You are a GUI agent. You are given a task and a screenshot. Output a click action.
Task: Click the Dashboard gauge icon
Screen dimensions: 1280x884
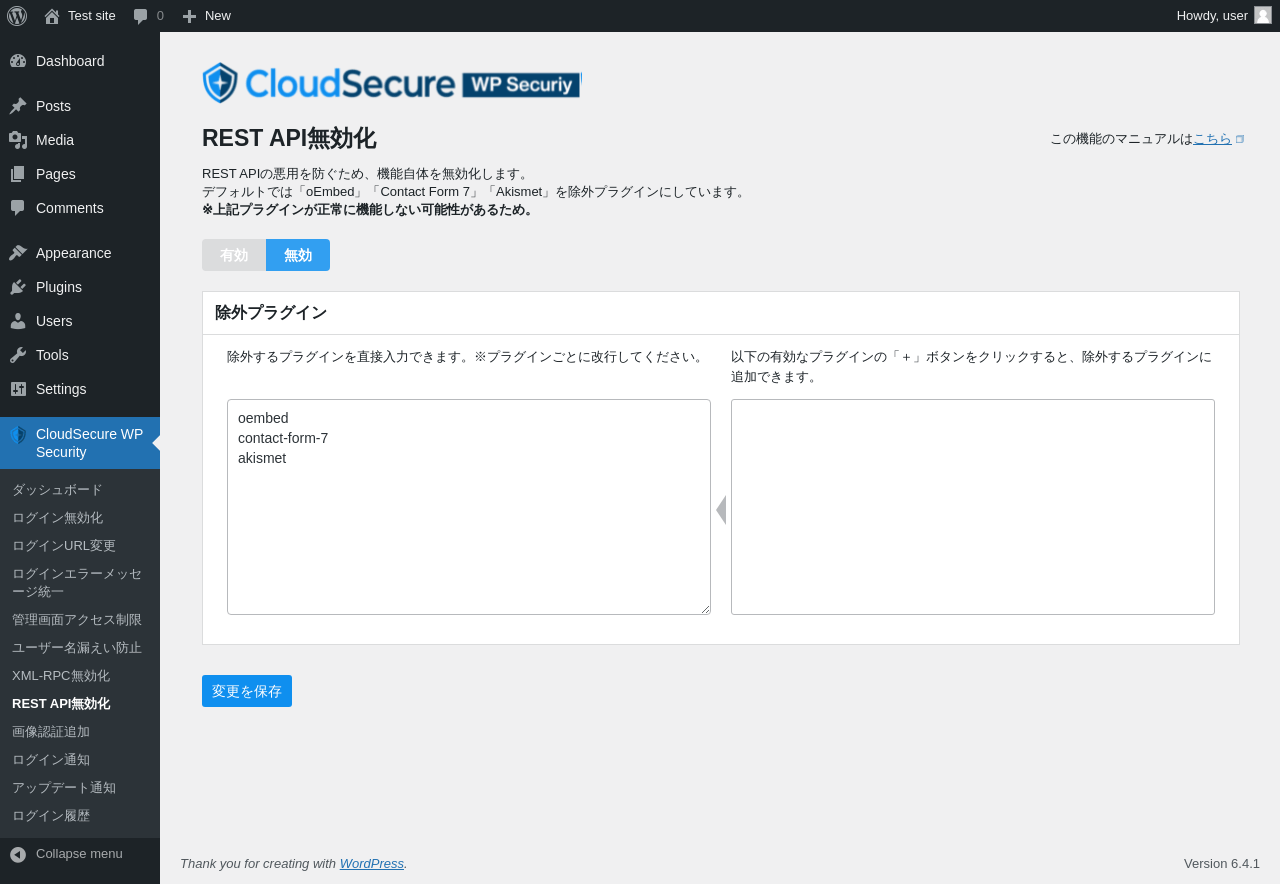click(x=18, y=61)
